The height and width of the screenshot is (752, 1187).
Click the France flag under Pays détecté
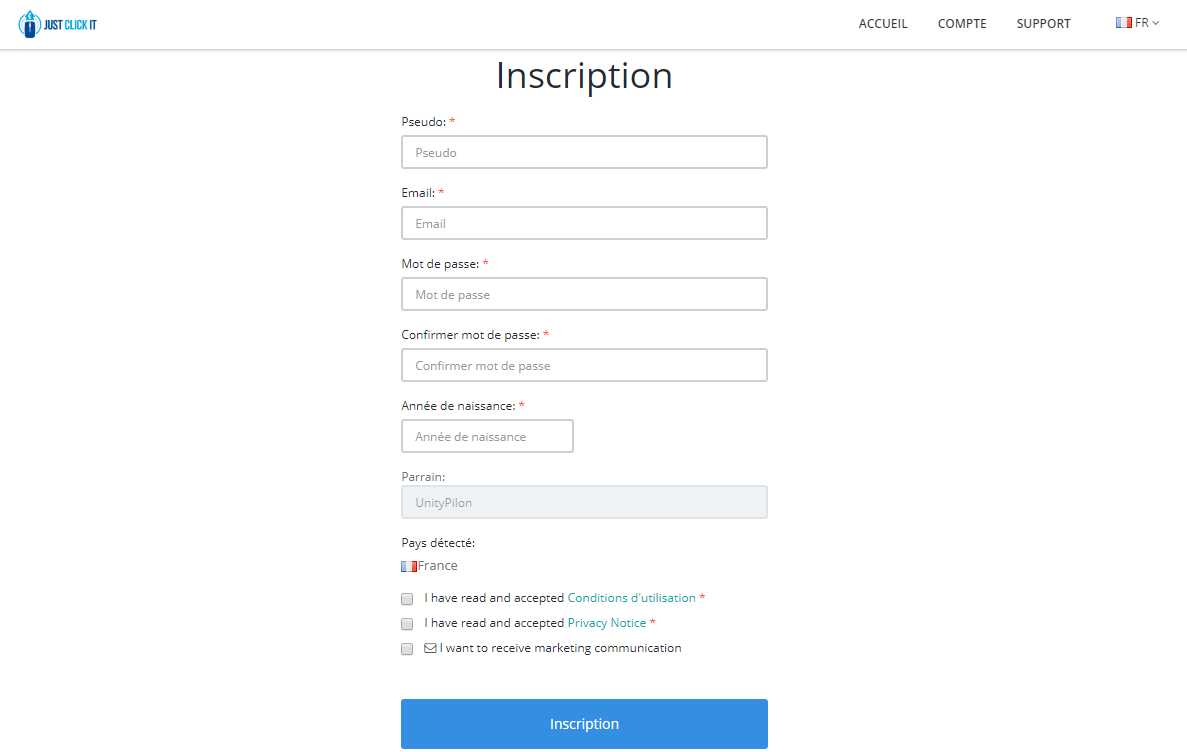409,566
